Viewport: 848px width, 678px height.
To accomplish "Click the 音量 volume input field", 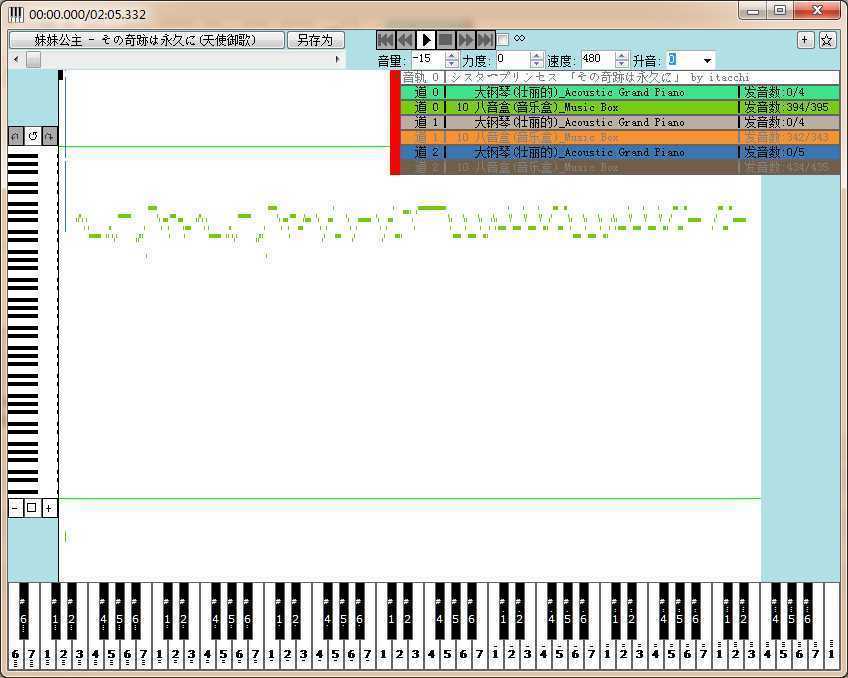I will [427, 59].
